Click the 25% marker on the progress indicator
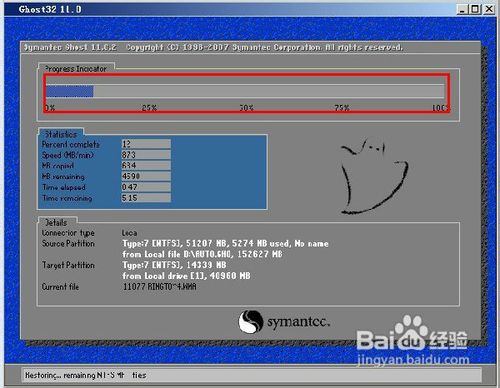500x388 pixels. (x=149, y=108)
